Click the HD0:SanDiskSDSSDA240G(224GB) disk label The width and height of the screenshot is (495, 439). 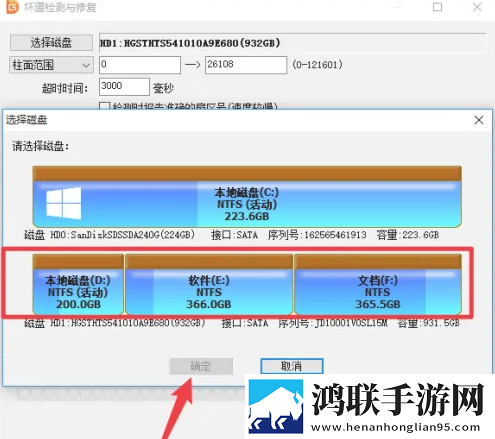click(x=122, y=235)
